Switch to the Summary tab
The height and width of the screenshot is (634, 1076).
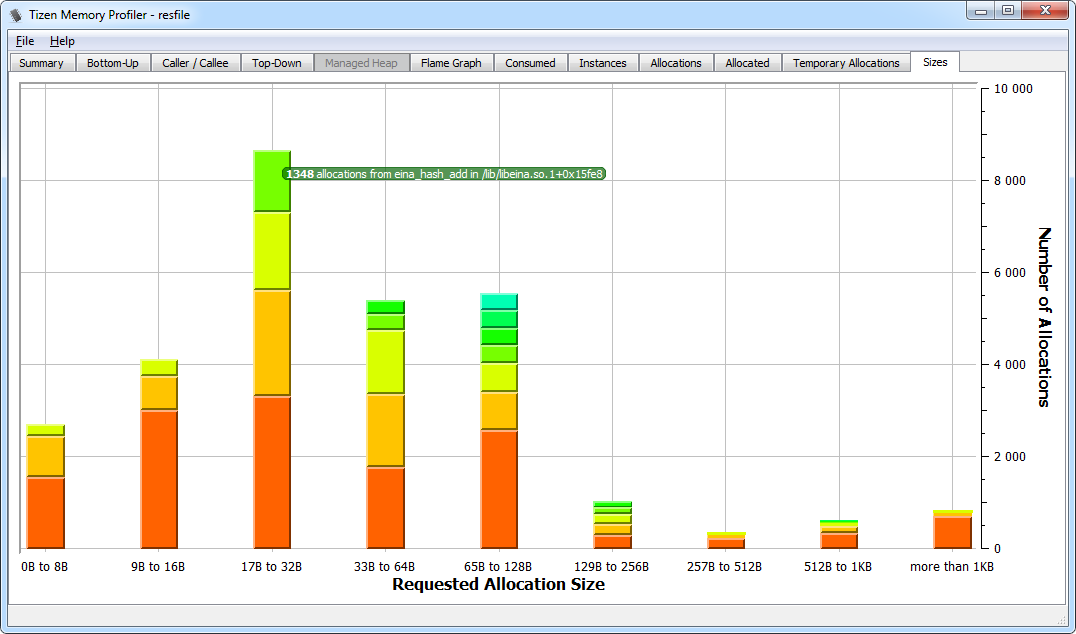(41, 62)
